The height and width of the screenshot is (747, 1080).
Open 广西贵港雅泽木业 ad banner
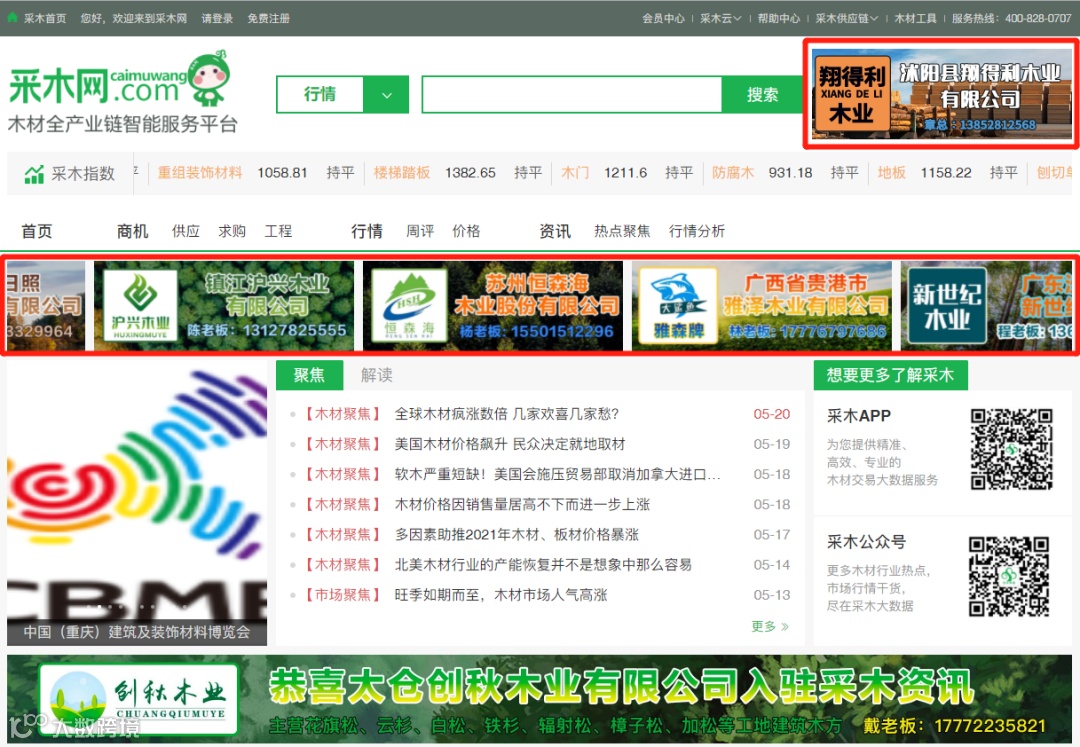762,306
